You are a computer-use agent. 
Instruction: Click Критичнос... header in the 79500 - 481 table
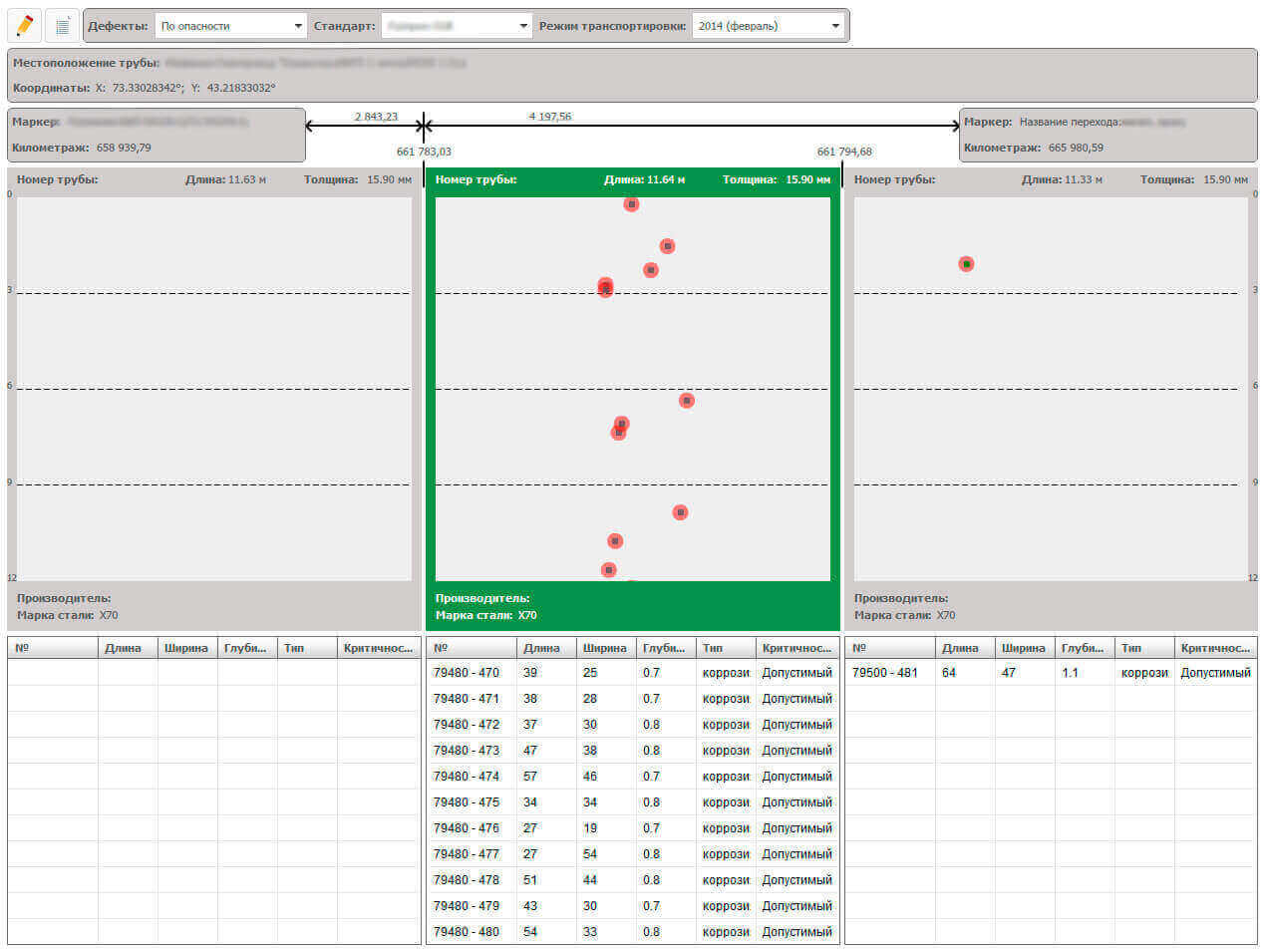pyautogui.click(x=1216, y=648)
